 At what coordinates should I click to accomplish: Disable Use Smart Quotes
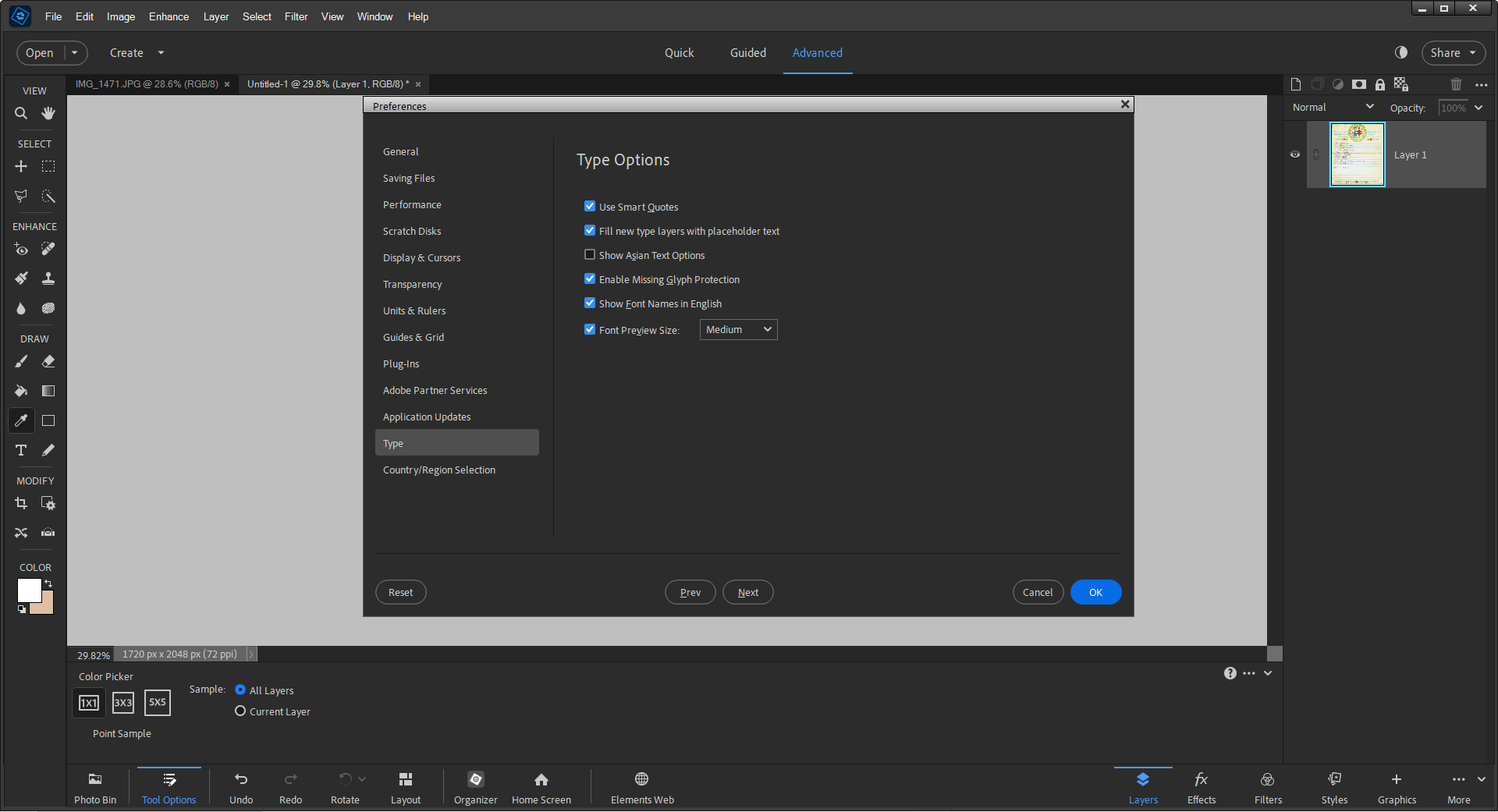[590, 206]
